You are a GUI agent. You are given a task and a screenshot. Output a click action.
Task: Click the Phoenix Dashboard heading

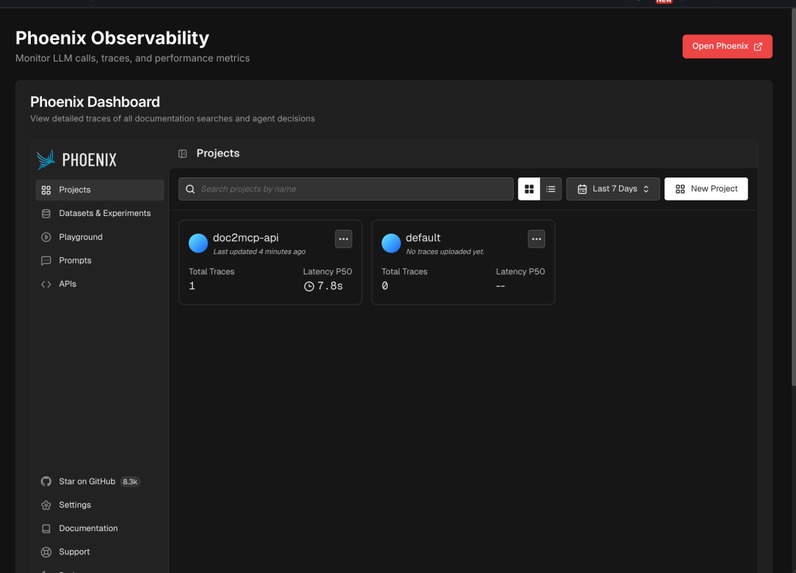(95, 102)
